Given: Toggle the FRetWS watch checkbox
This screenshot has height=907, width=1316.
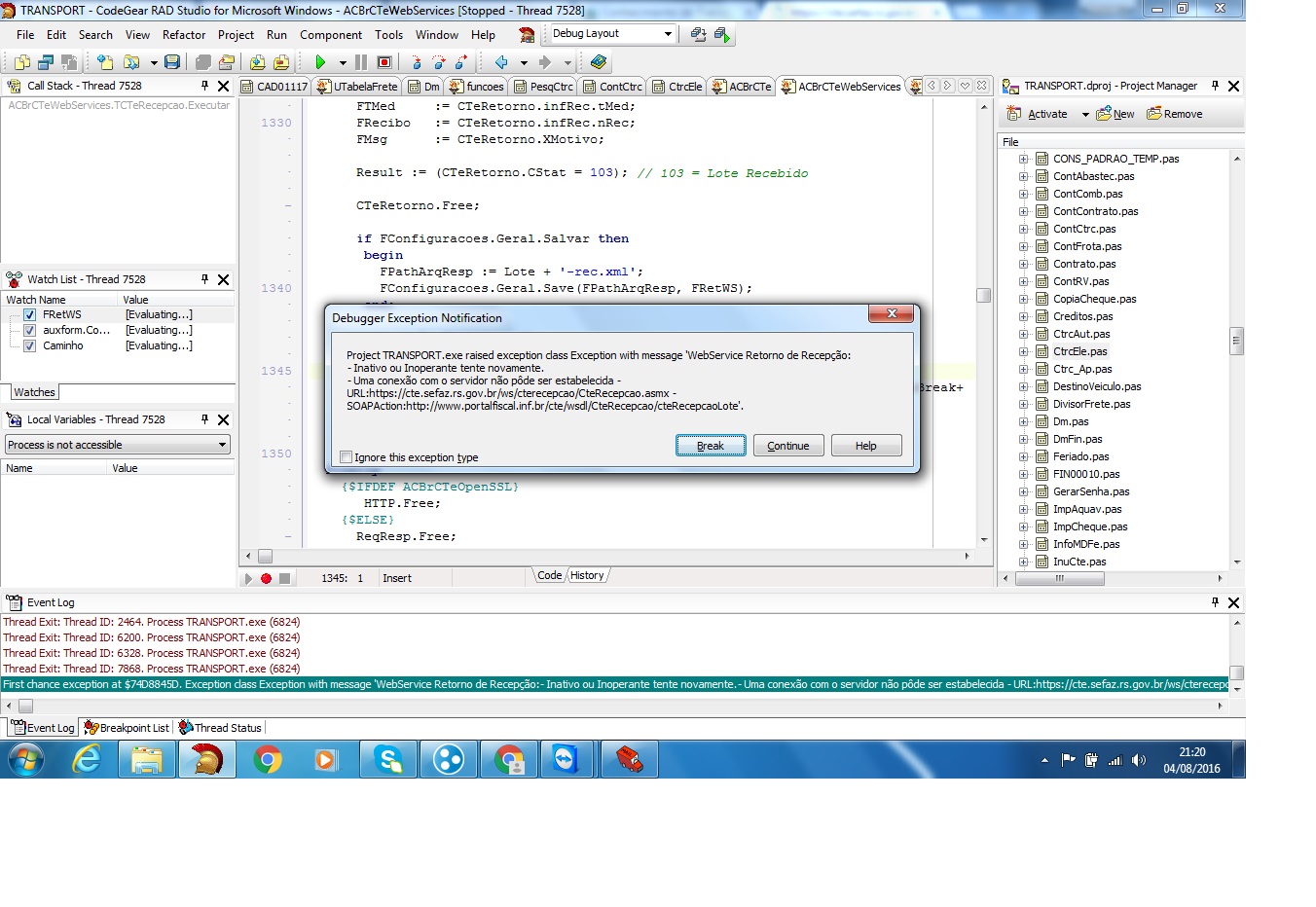Looking at the screenshot, I should [x=30, y=314].
